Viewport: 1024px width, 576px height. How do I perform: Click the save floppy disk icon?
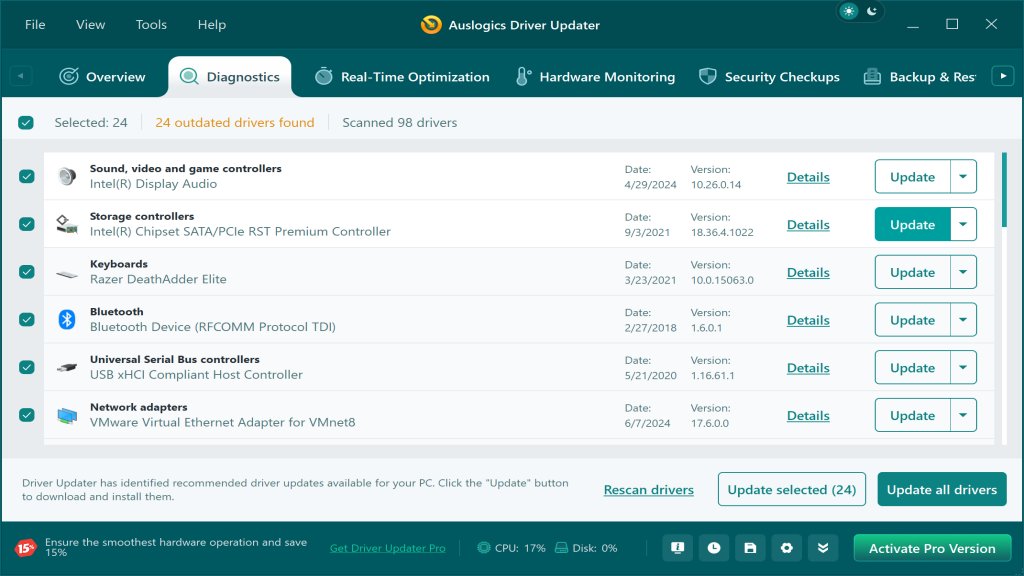click(750, 548)
